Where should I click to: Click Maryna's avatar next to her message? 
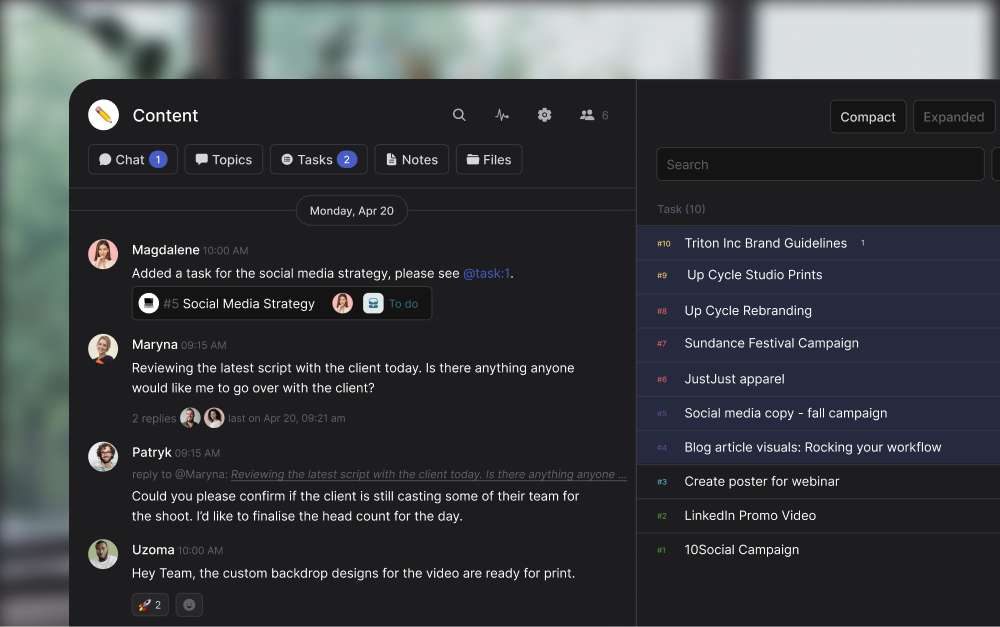point(103,349)
